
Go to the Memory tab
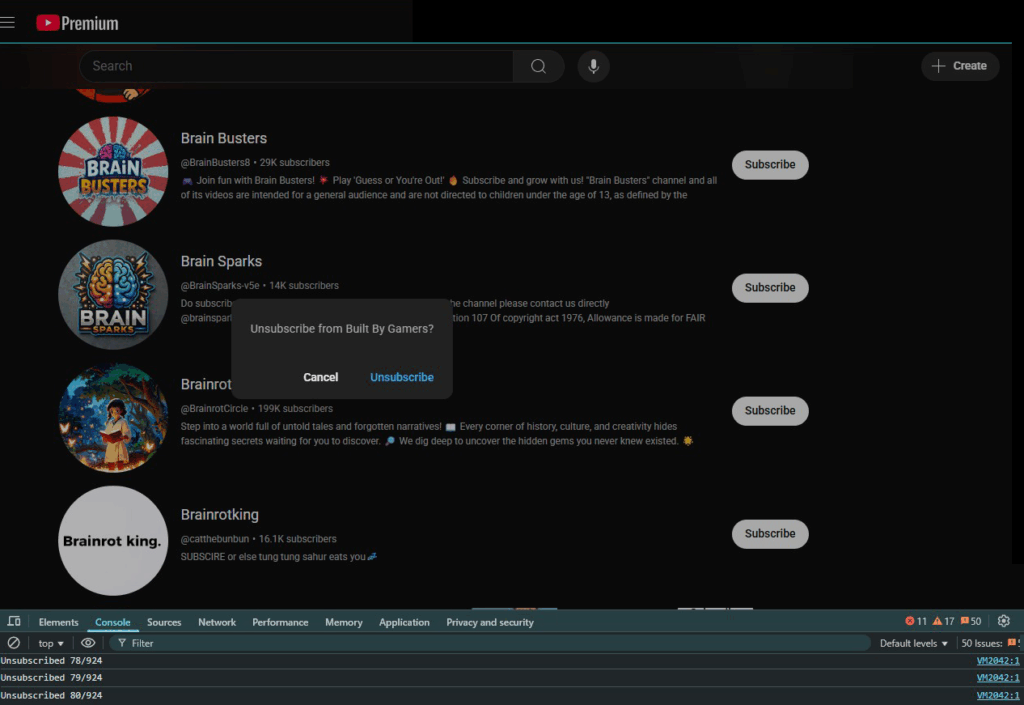344,622
